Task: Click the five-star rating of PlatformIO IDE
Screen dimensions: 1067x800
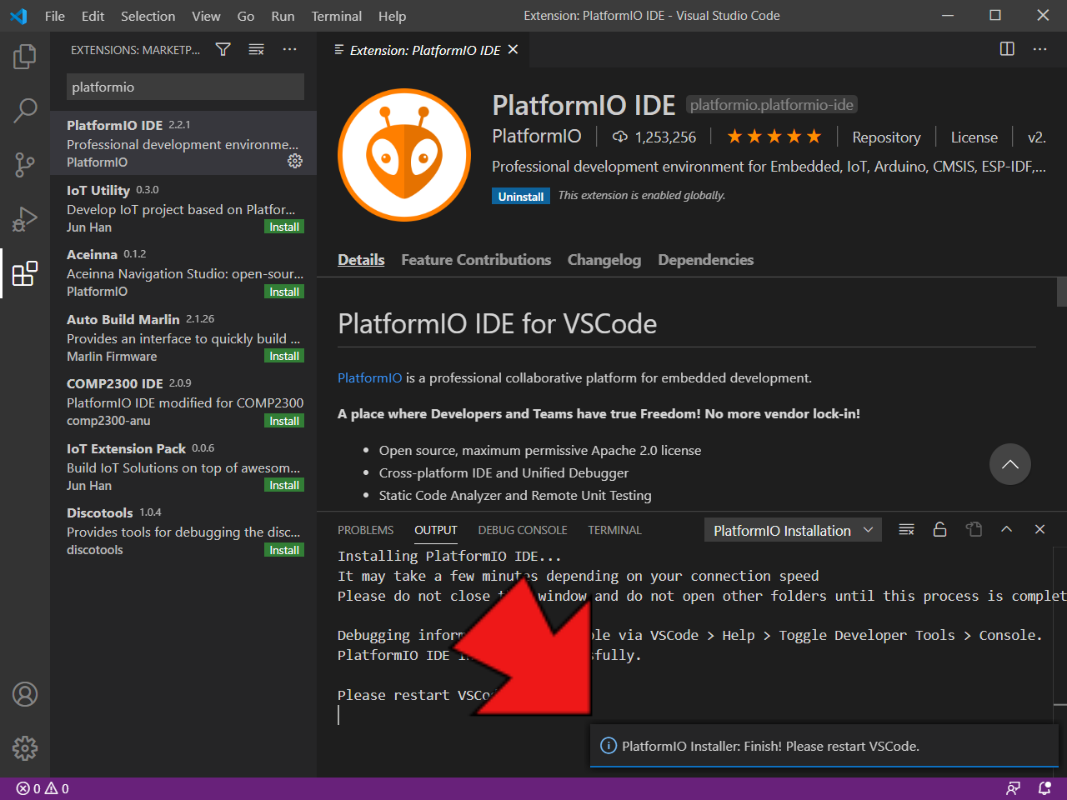Action: point(773,137)
